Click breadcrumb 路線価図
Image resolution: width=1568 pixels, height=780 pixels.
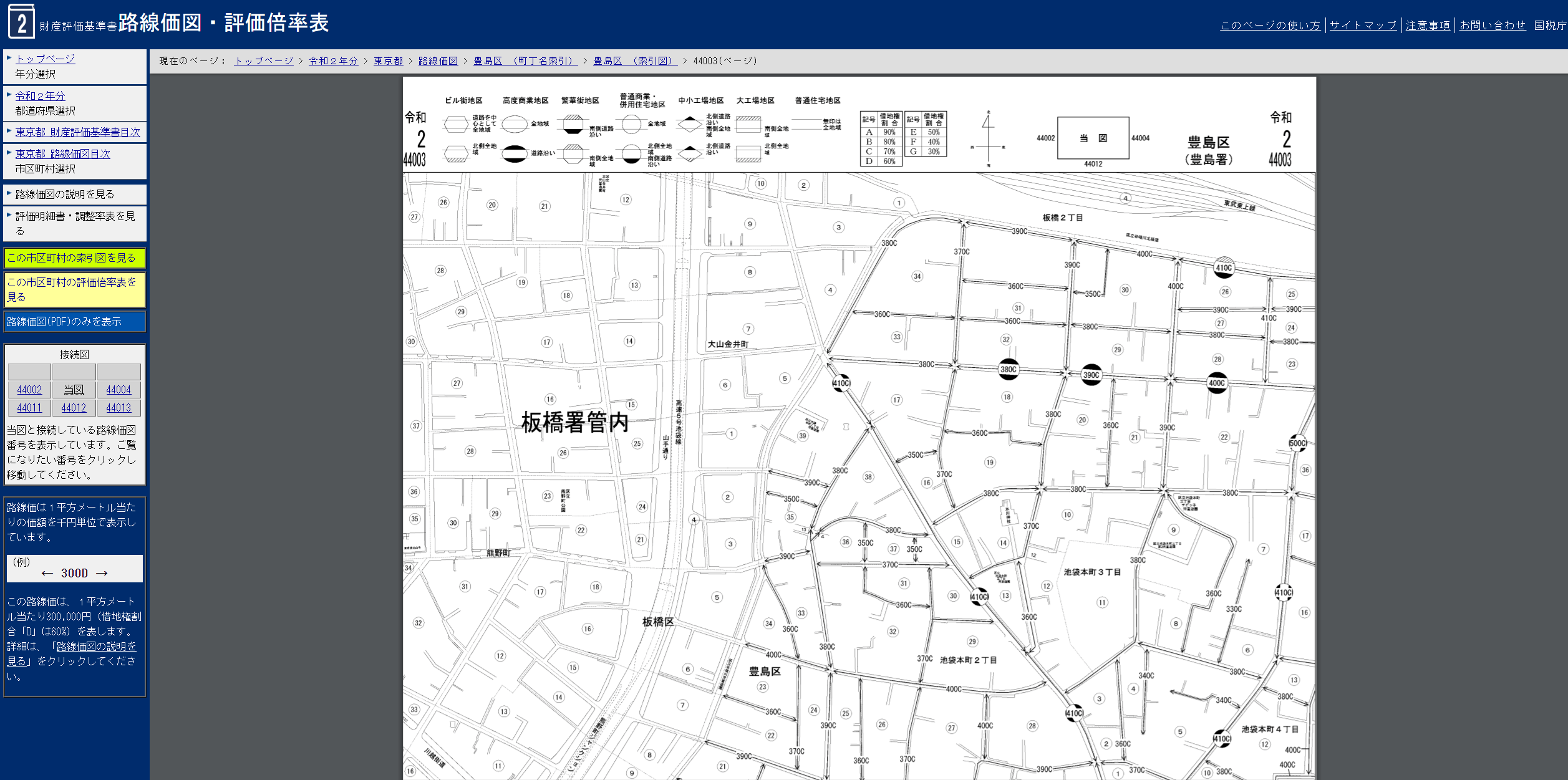[438, 61]
